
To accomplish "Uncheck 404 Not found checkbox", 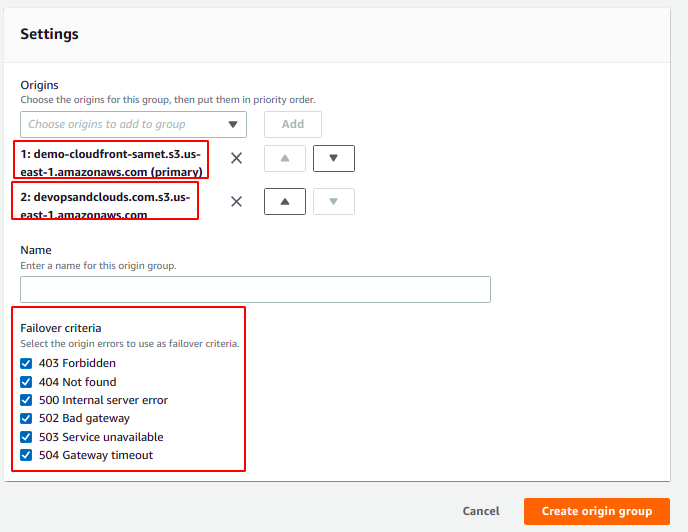I will [26, 382].
